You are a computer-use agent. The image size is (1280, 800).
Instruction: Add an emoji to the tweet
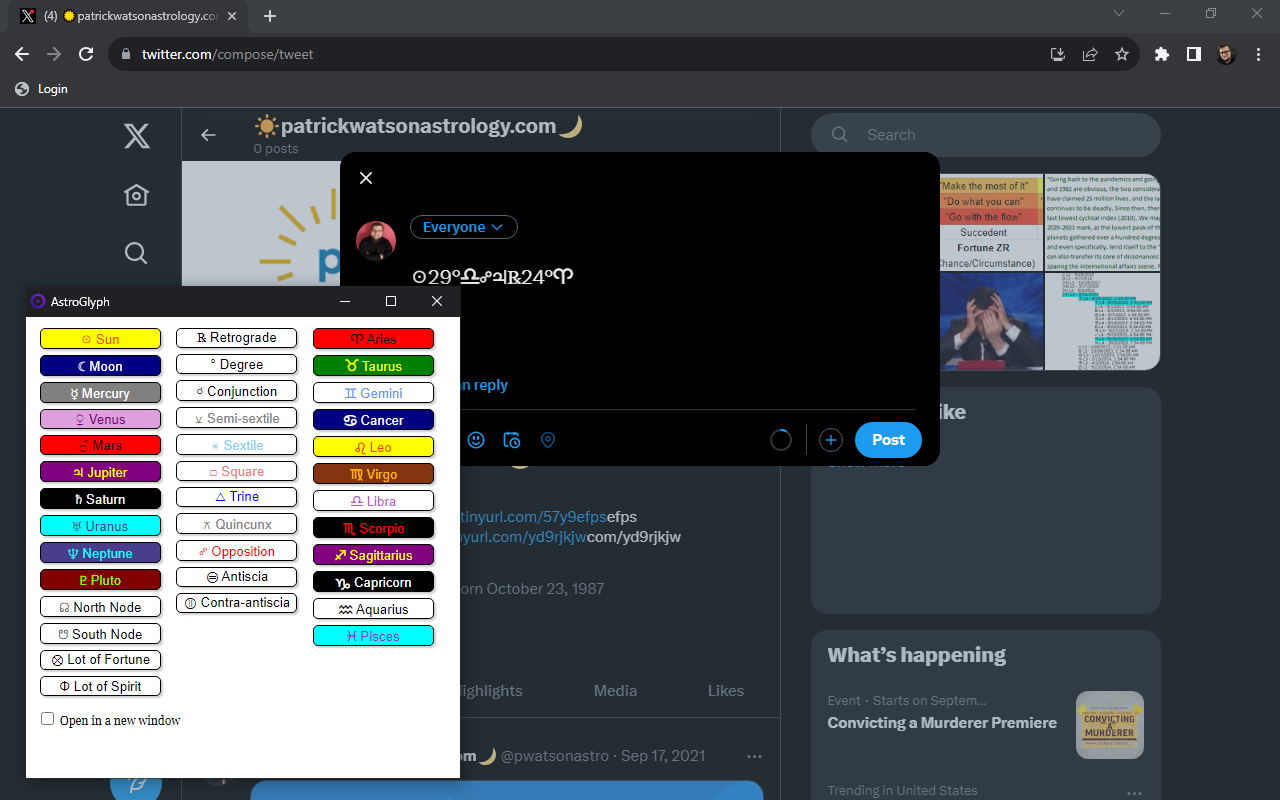[476, 440]
